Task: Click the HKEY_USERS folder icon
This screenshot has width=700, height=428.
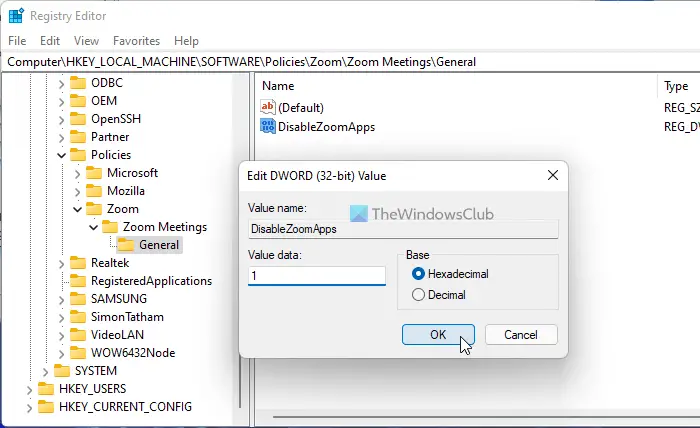Action: tap(46, 389)
